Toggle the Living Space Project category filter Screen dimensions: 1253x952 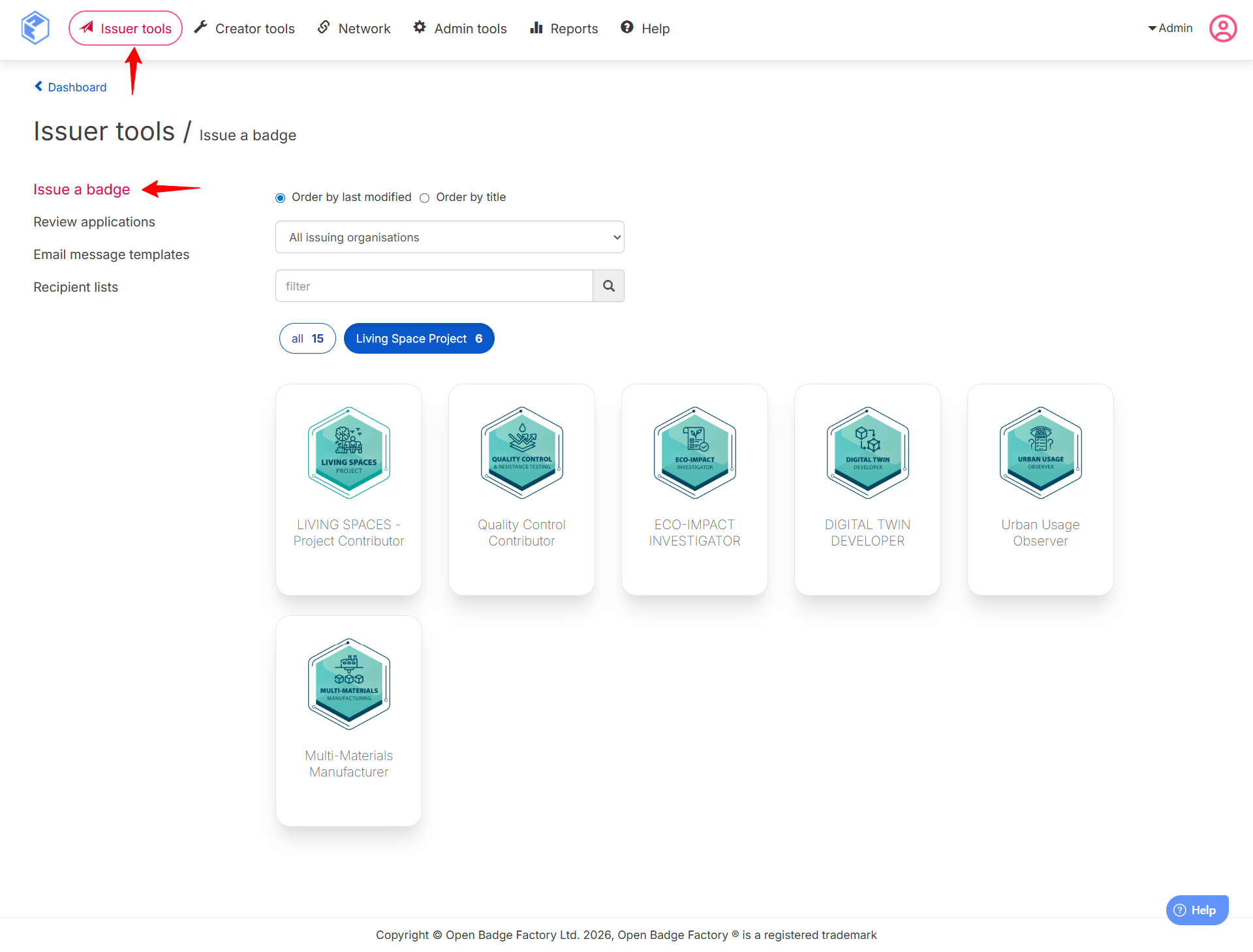(x=418, y=339)
